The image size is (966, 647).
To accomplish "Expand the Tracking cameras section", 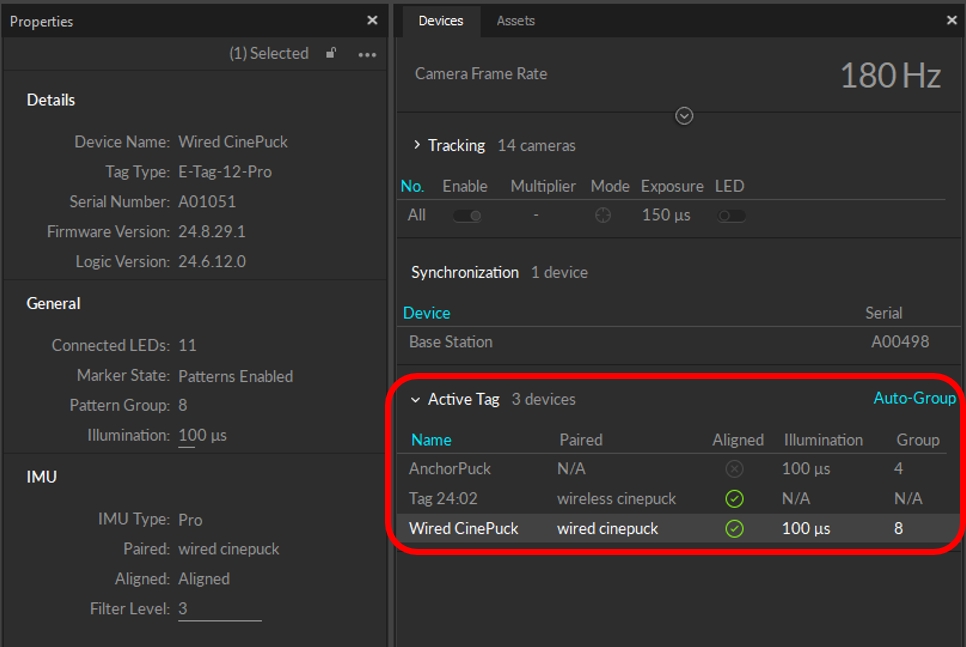I will [417, 145].
